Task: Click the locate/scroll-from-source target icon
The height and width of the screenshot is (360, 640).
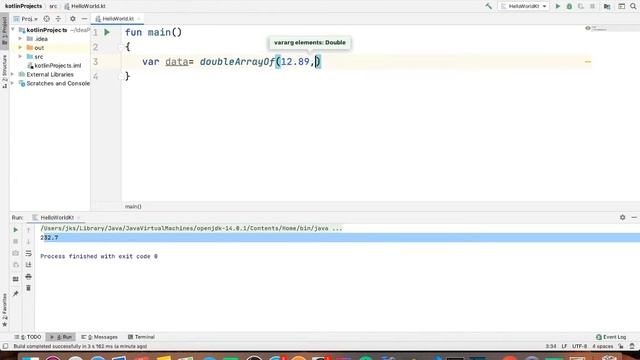Action: [x=47, y=19]
